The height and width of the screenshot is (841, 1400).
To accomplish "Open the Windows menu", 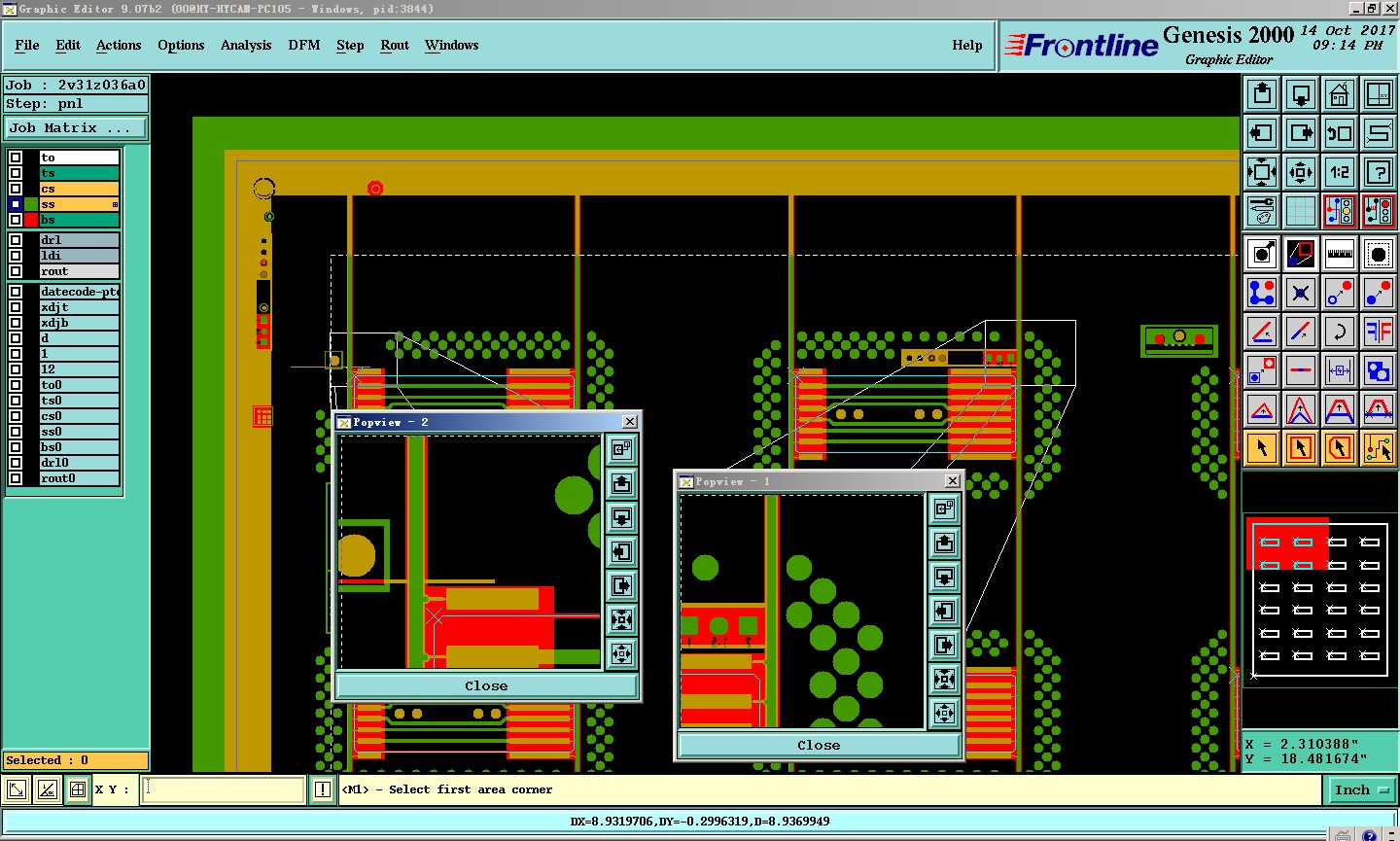I will click(x=451, y=45).
